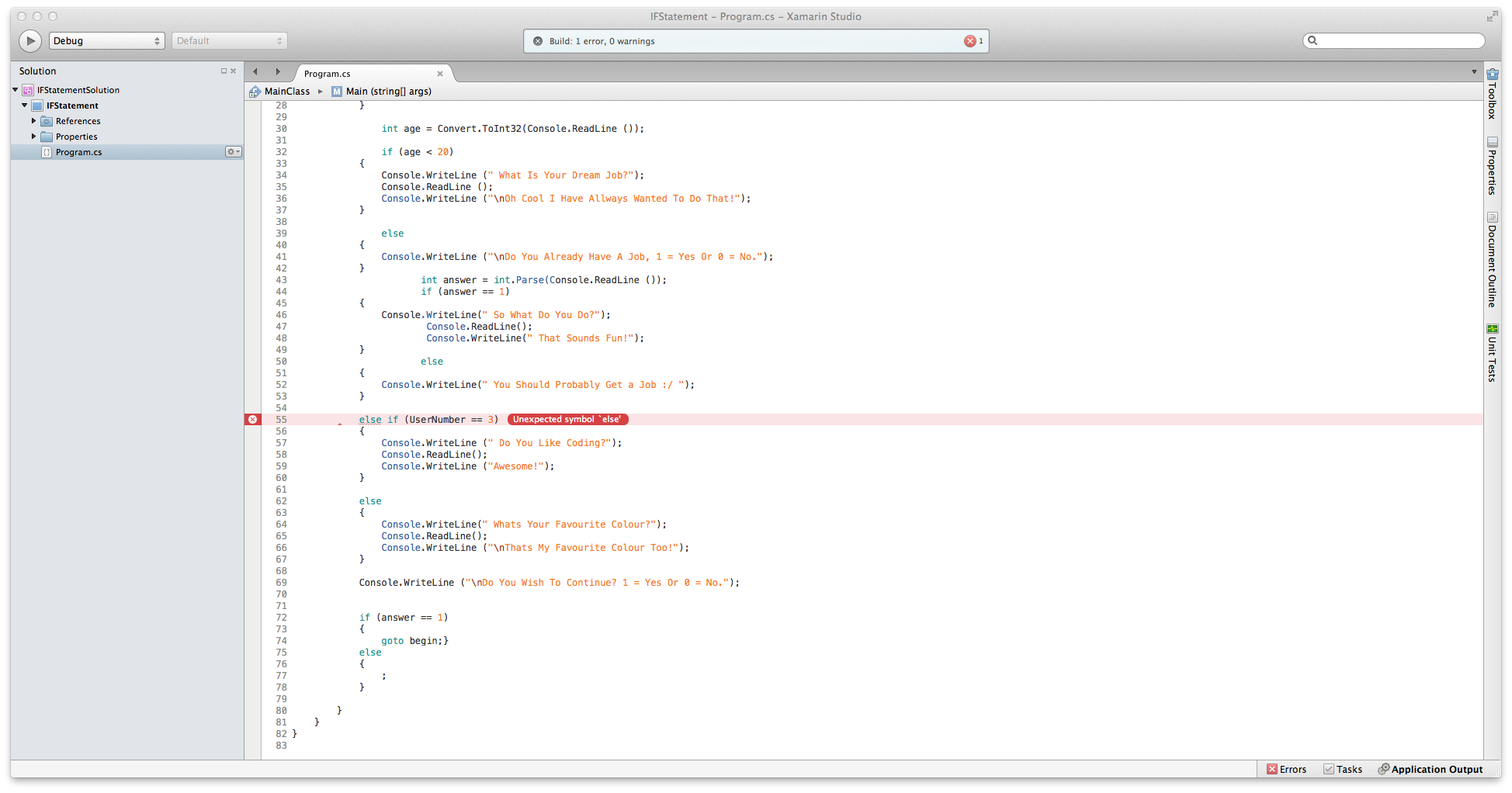Viewport: 1512px width, 793px height.
Task: Close the Solution pad
Action: pyautogui.click(x=233, y=71)
